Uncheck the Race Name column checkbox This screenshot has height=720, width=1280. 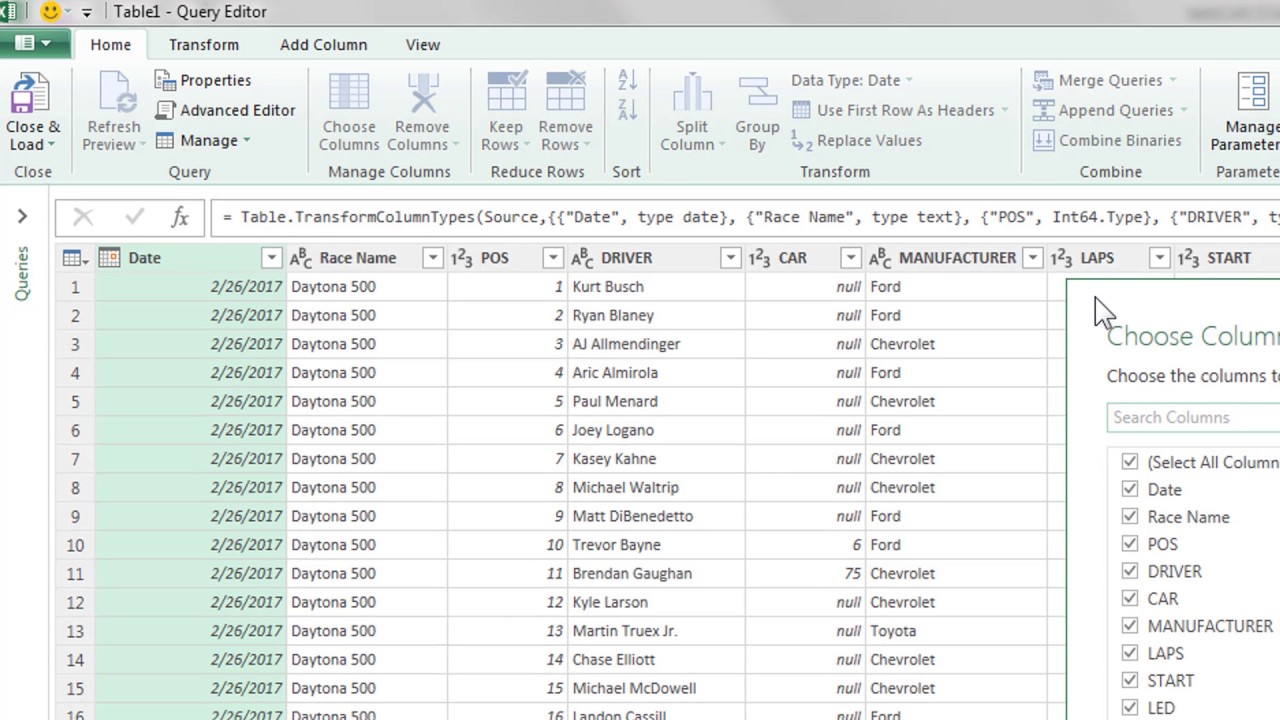[x=1130, y=517]
